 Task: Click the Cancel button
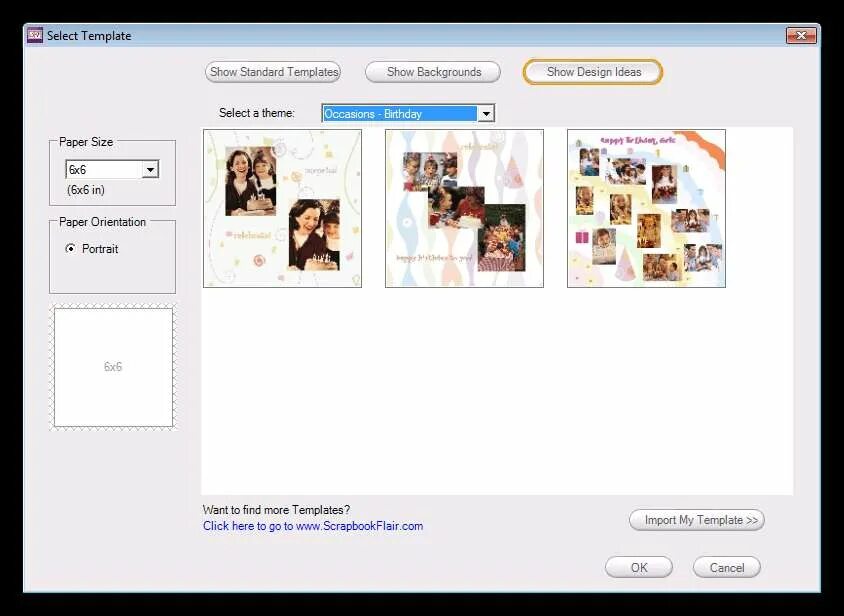(727, 568)
